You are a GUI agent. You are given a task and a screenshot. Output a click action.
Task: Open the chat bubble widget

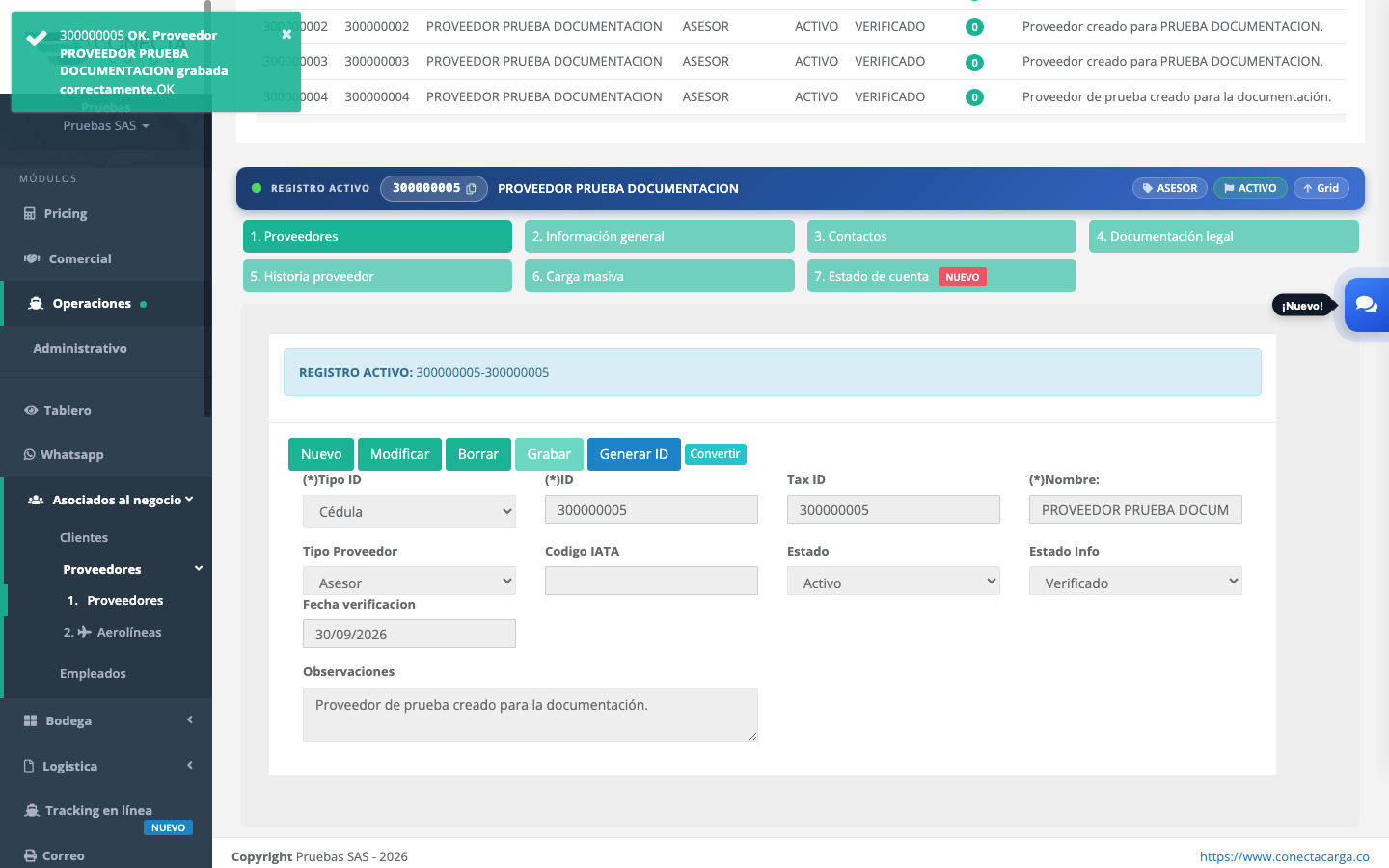[1367, 305]
